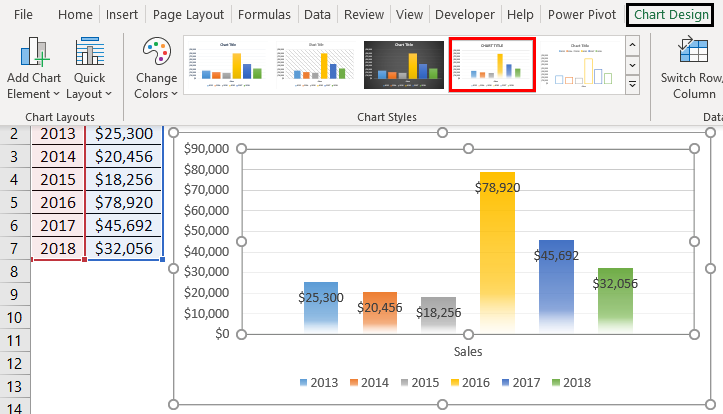Select the orange 2014 bar
This screenshot has width=723, height=414.
point(379,313)
